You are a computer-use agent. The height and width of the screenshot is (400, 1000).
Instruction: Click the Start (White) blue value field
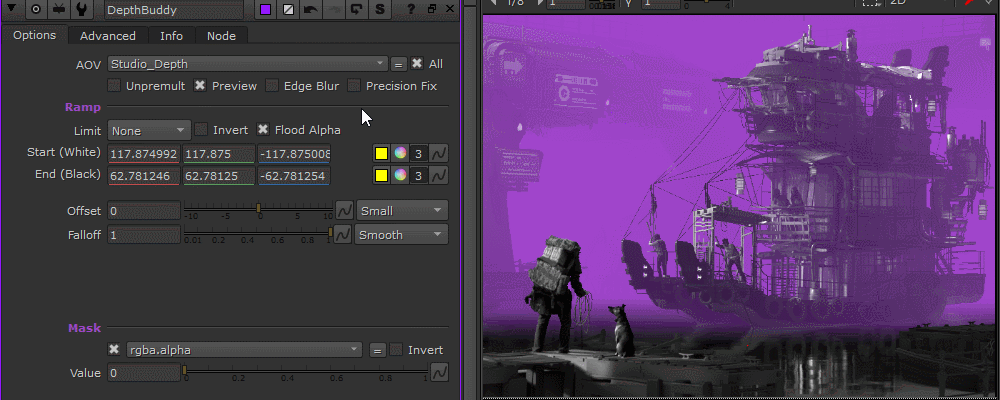(x=294, y=154)
